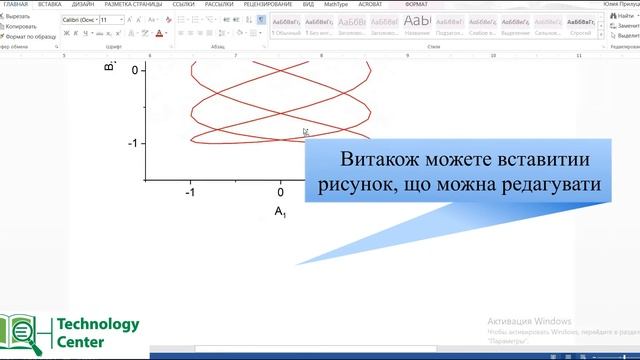Decrease font size with smaller A icon
Screen dimensions: 640x360
pos(139,20)
